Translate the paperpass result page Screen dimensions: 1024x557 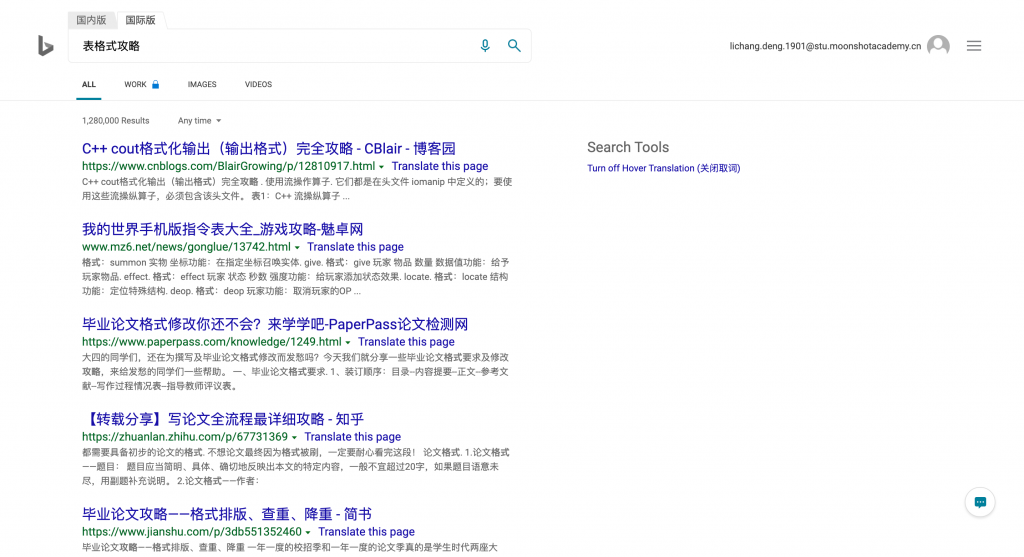coord(406,342)
